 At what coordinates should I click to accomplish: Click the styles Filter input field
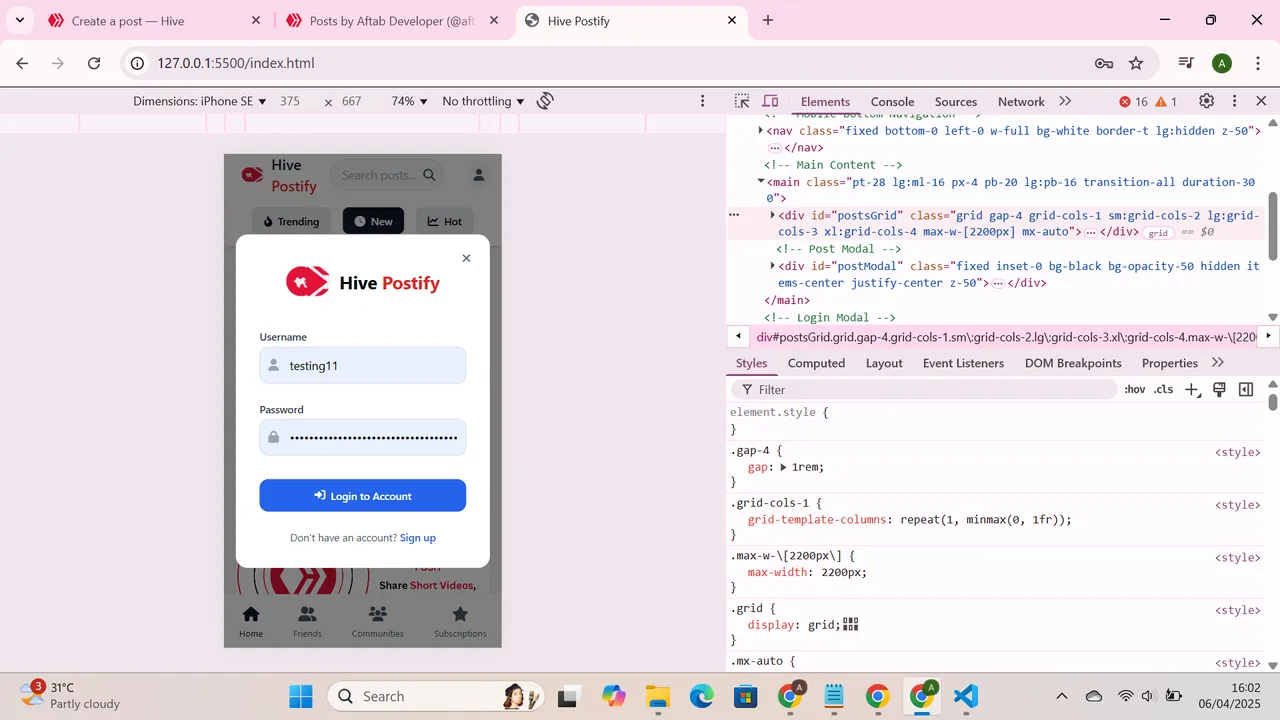(925, 389)
